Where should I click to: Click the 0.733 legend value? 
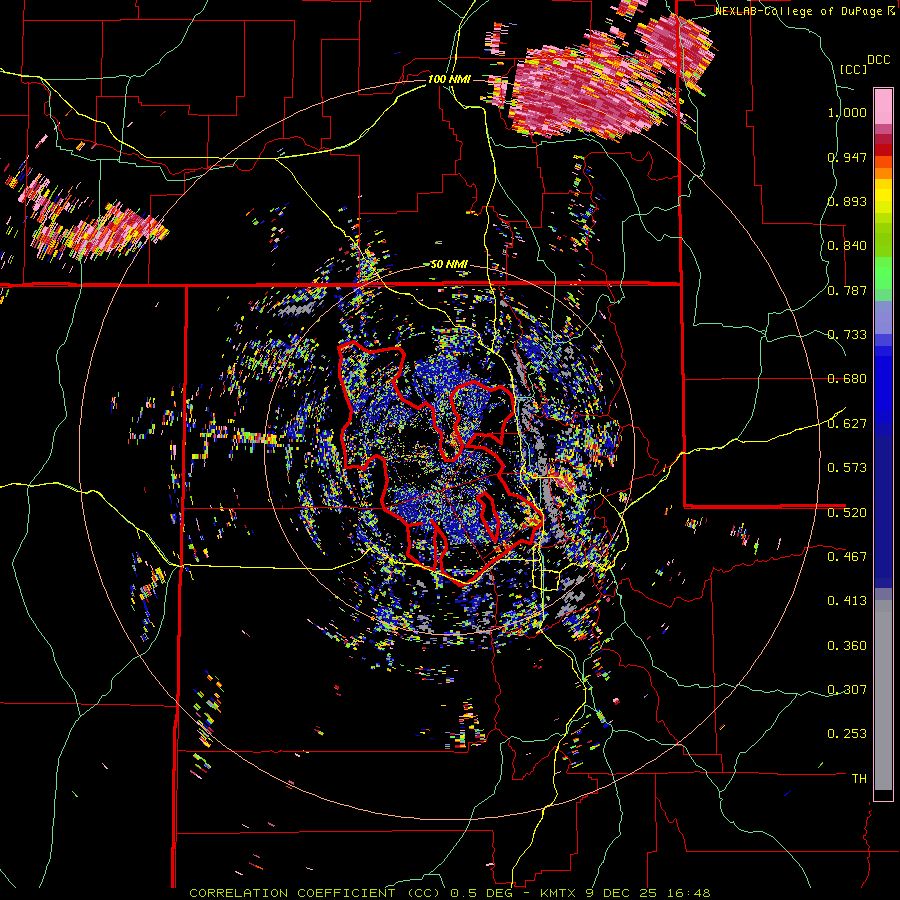pos(847,335)
